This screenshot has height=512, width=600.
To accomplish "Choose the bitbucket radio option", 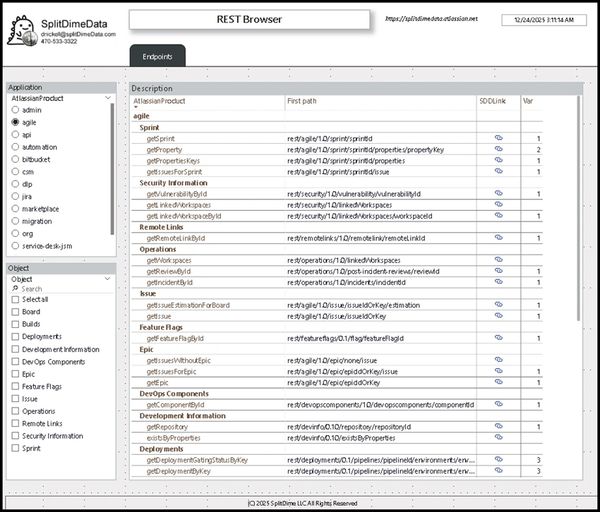I will [15, 158].
